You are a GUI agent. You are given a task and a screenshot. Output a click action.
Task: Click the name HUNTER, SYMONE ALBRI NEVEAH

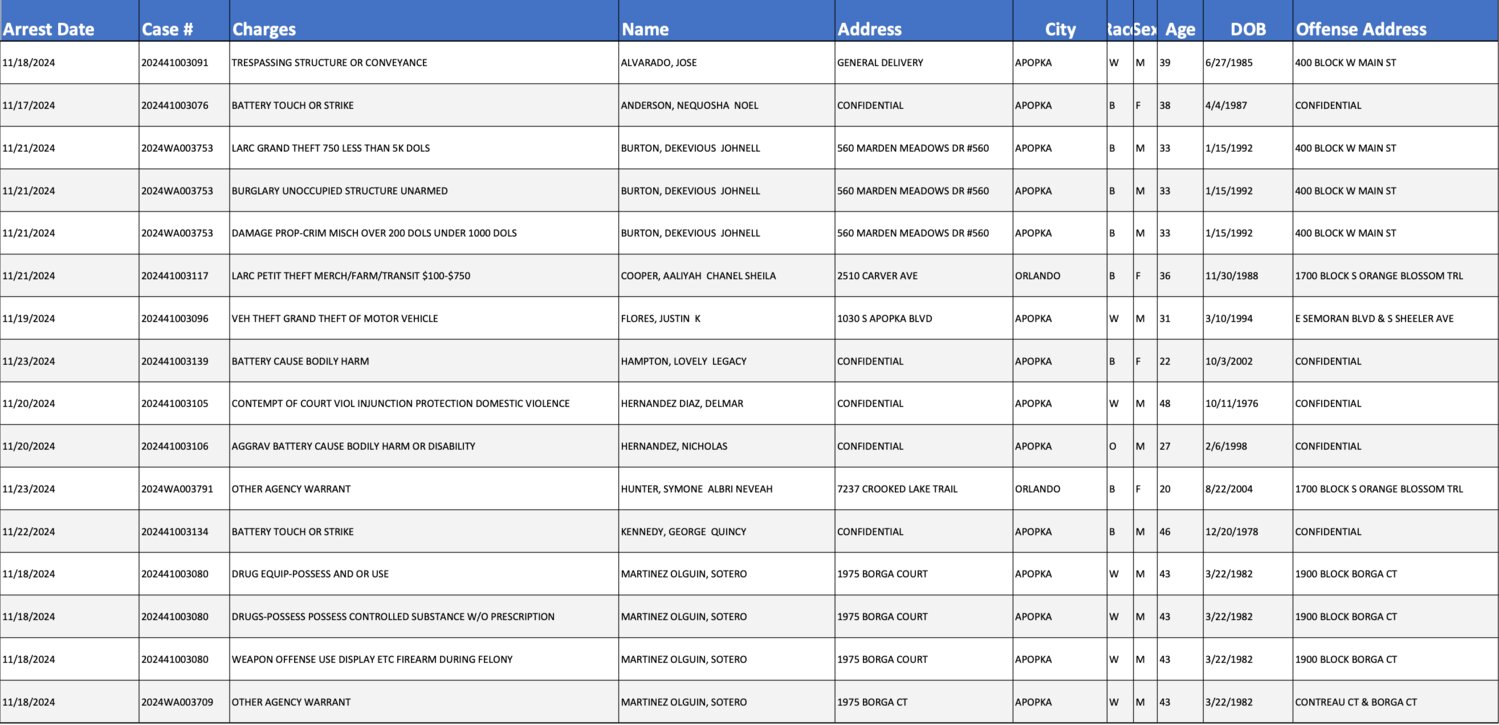point(726,489)
